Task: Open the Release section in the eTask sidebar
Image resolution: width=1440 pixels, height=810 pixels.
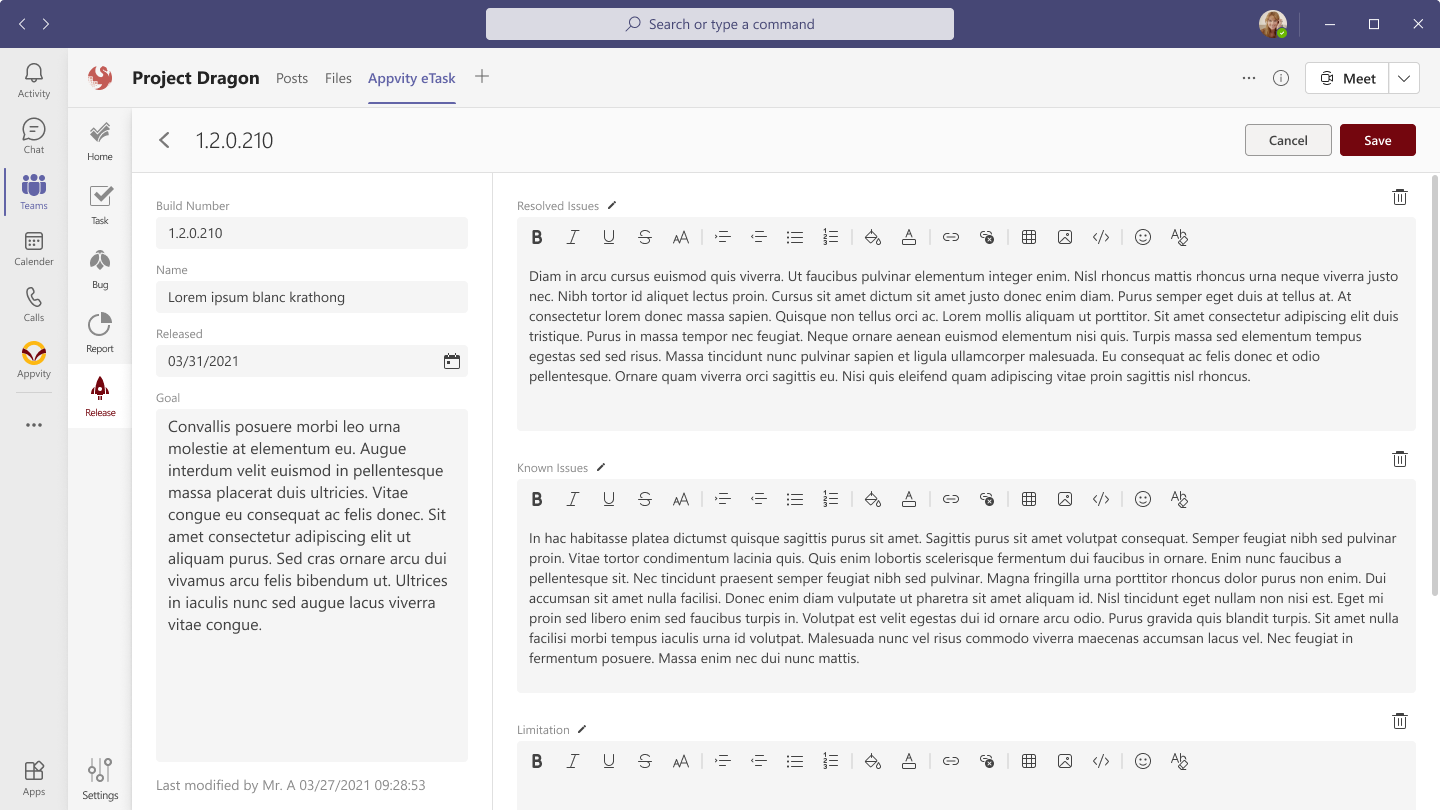Action: coord(99,395)
